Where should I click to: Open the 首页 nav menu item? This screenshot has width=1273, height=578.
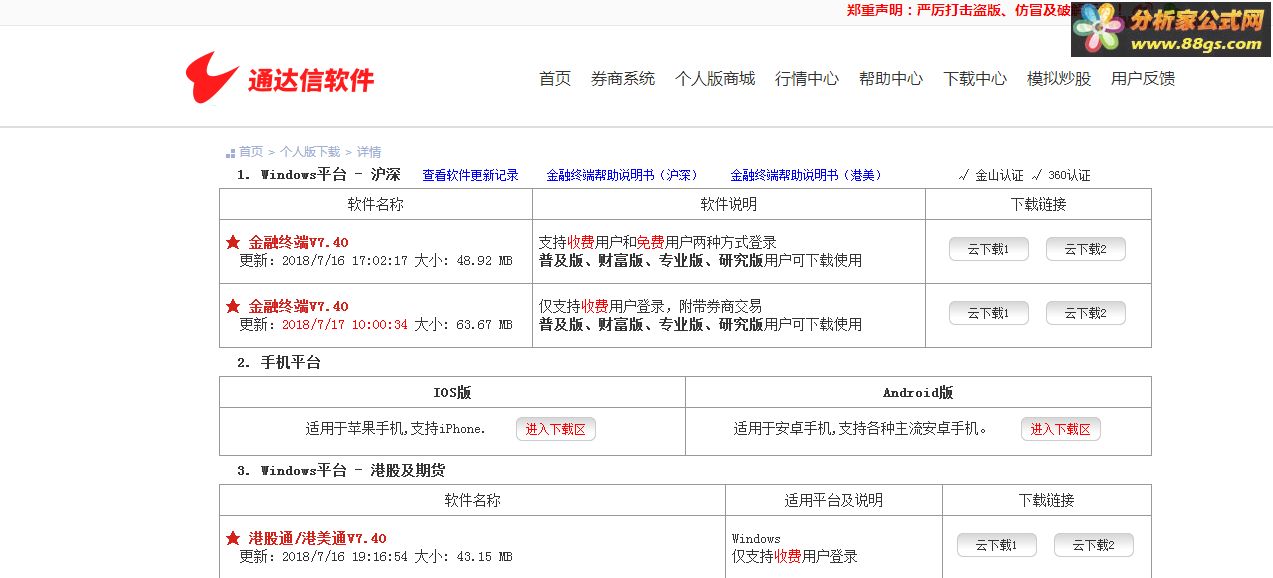point(555,78)
